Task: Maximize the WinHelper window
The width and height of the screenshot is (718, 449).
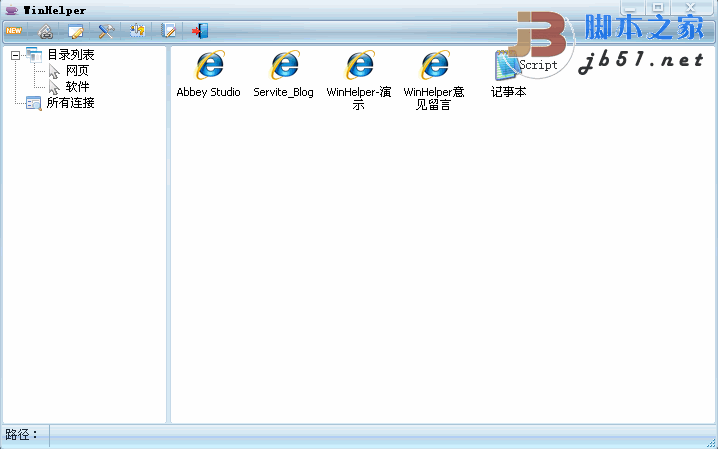Action: [658, 7]
